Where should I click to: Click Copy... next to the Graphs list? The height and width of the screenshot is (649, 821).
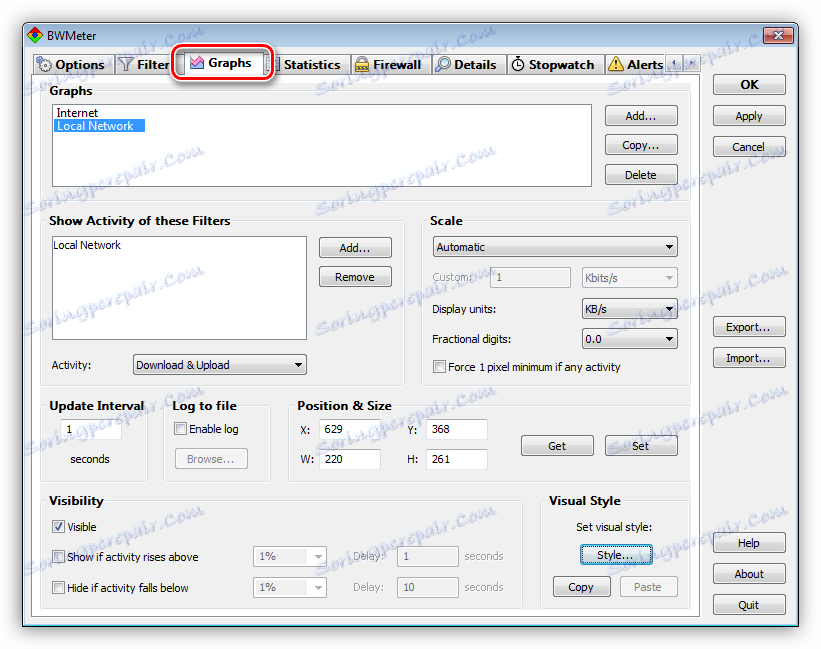click(x=641, y=145)
